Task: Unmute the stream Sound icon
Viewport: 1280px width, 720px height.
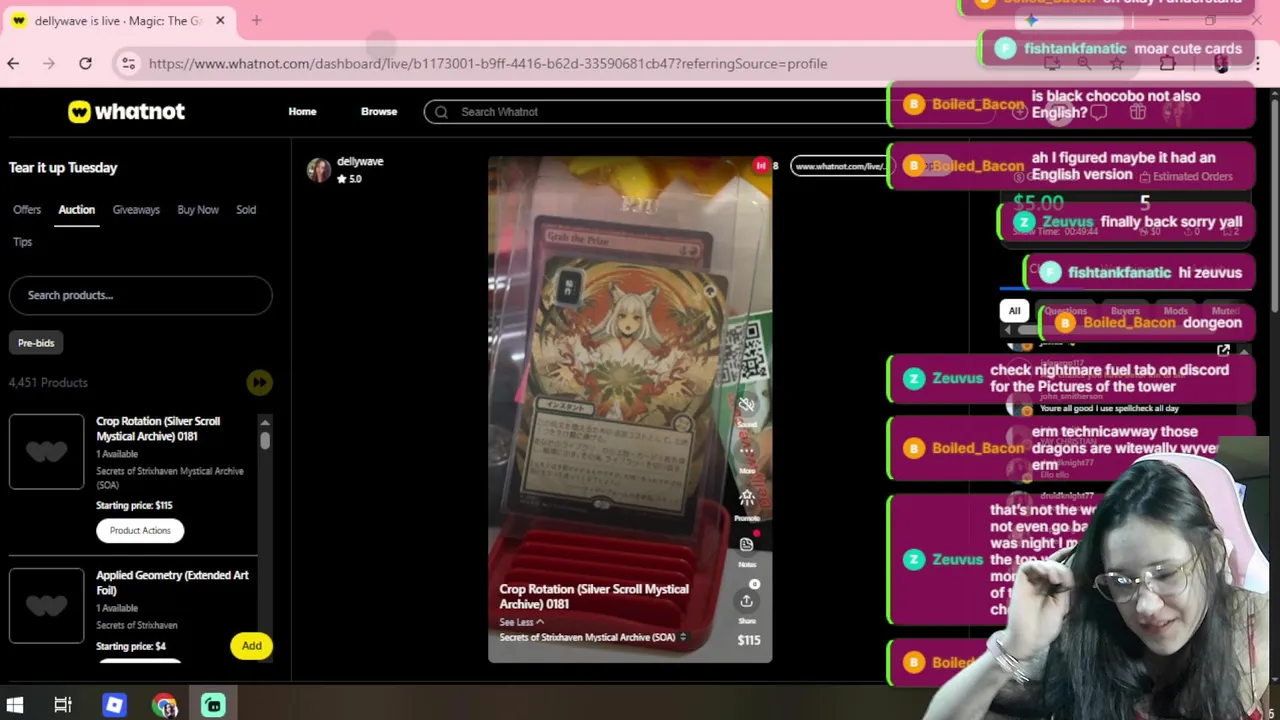Action: 746,405
